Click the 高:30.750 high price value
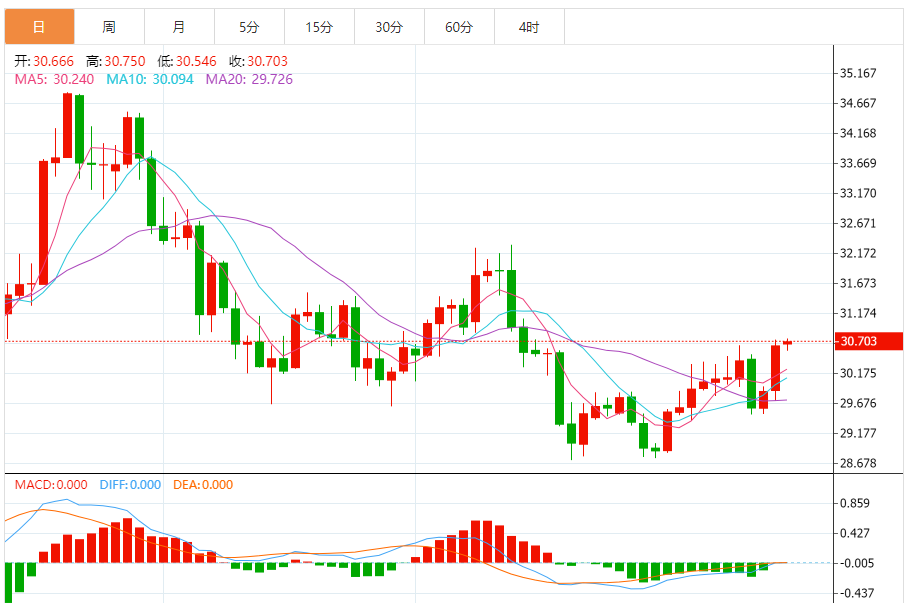 [x=115, y=61]
